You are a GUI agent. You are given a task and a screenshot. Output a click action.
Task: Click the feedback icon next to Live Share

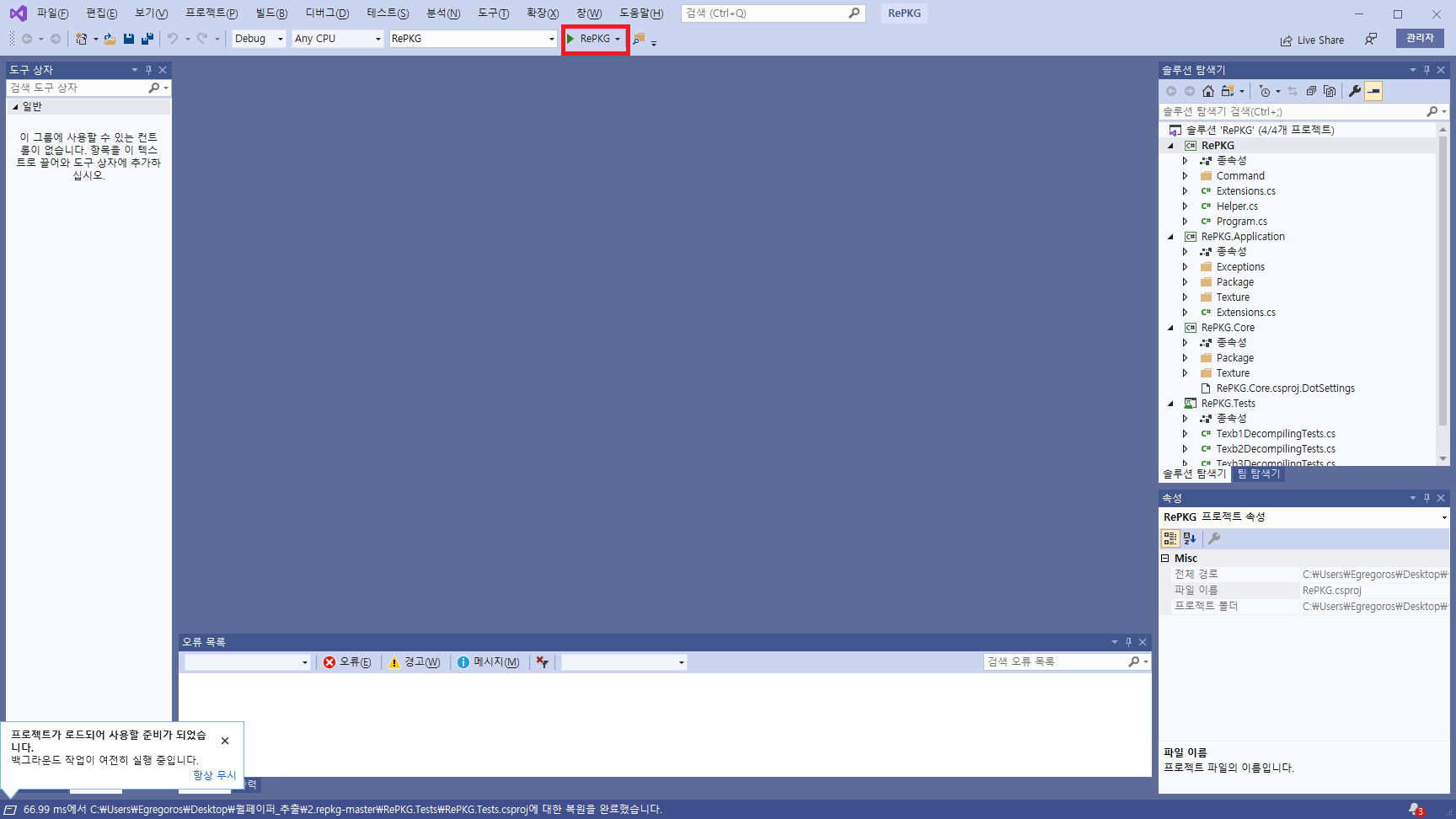pos(1371,40)
